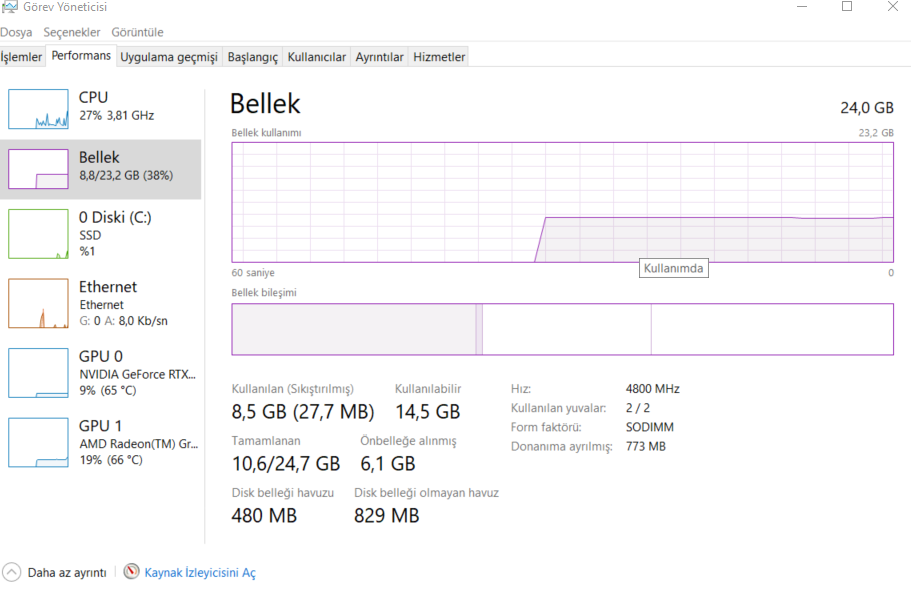
Task: Open the Hizmetler tab
Action: point(439,57)
